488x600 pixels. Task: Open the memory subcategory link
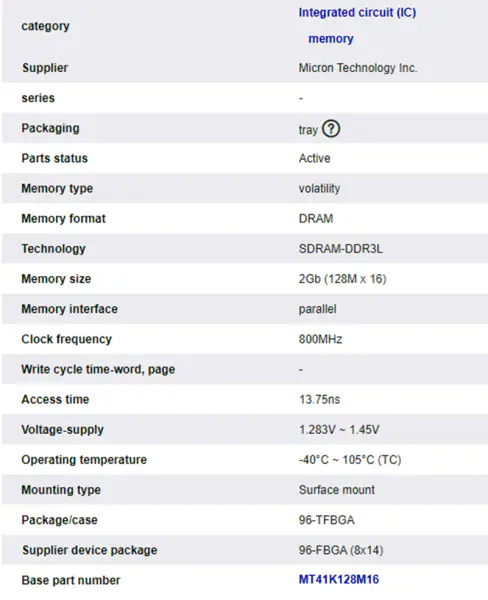click(x=331, y=39)
